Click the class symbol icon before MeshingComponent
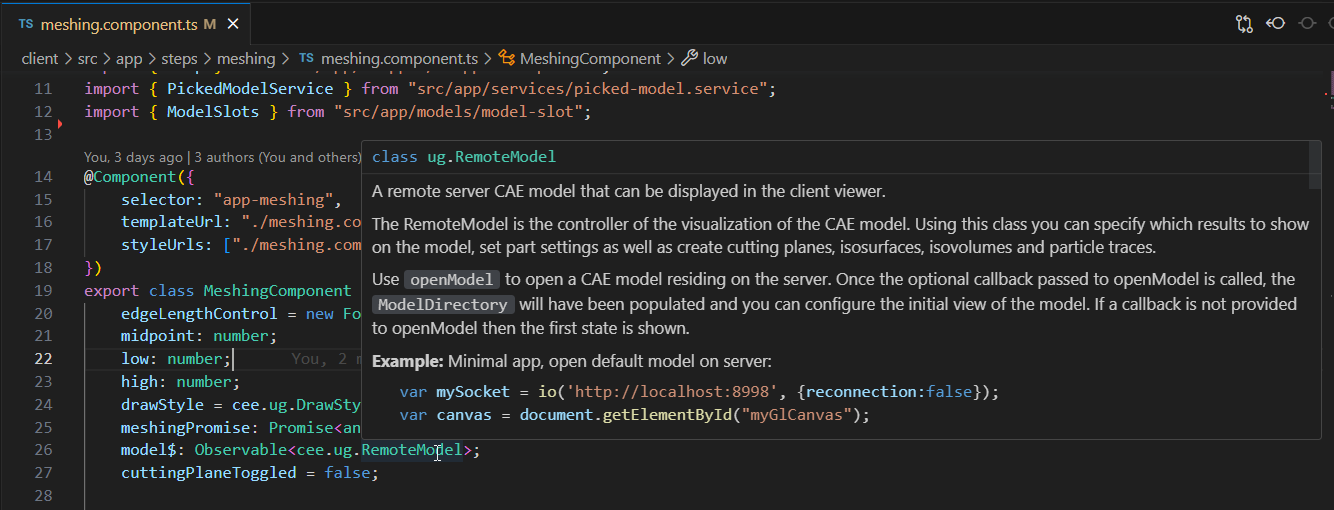The width and height of the screenshot is (1334, 510). pos(507,59)
